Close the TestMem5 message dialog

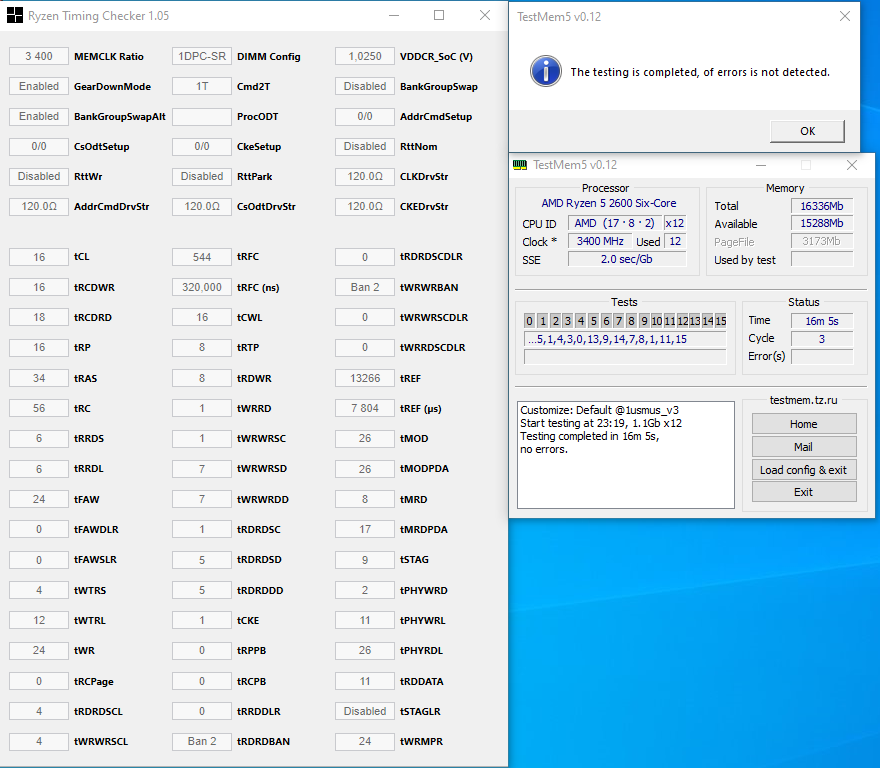[845, 16]
